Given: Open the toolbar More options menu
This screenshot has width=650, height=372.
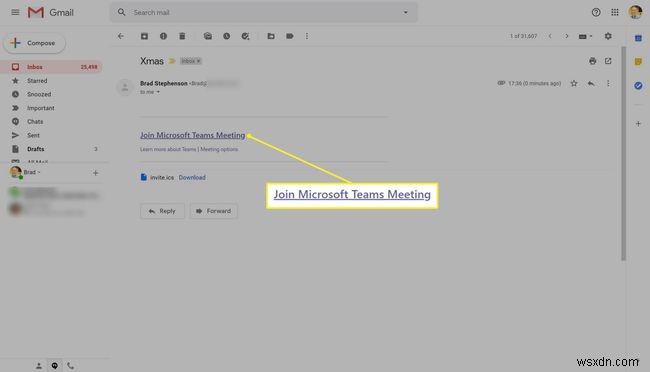Looking at the screenshot, I should click(x=307, y=36).
